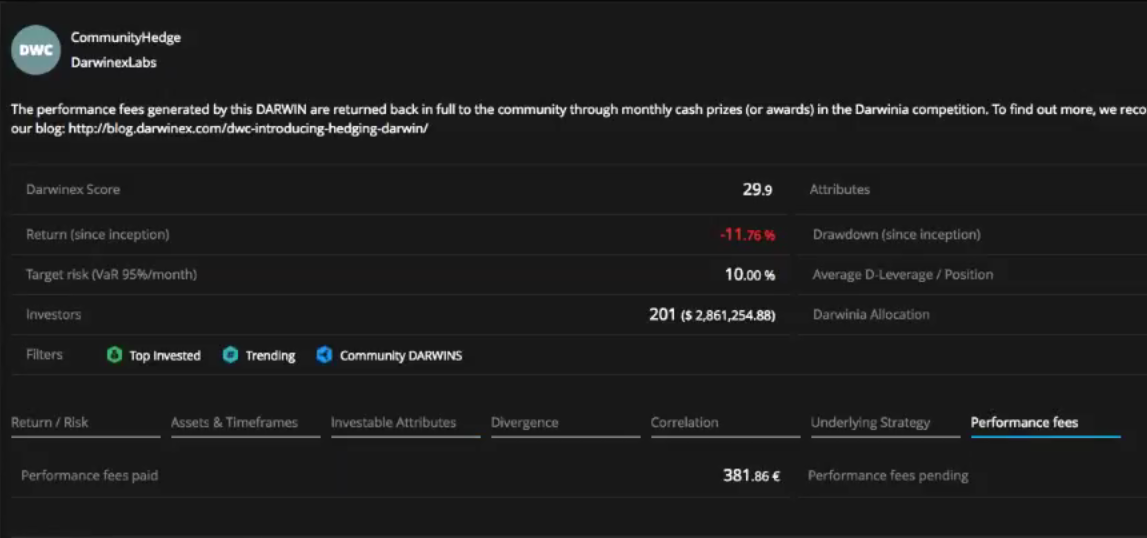Click the teal Trending filter icon
1147x538 pixels.
coord(230,356)
